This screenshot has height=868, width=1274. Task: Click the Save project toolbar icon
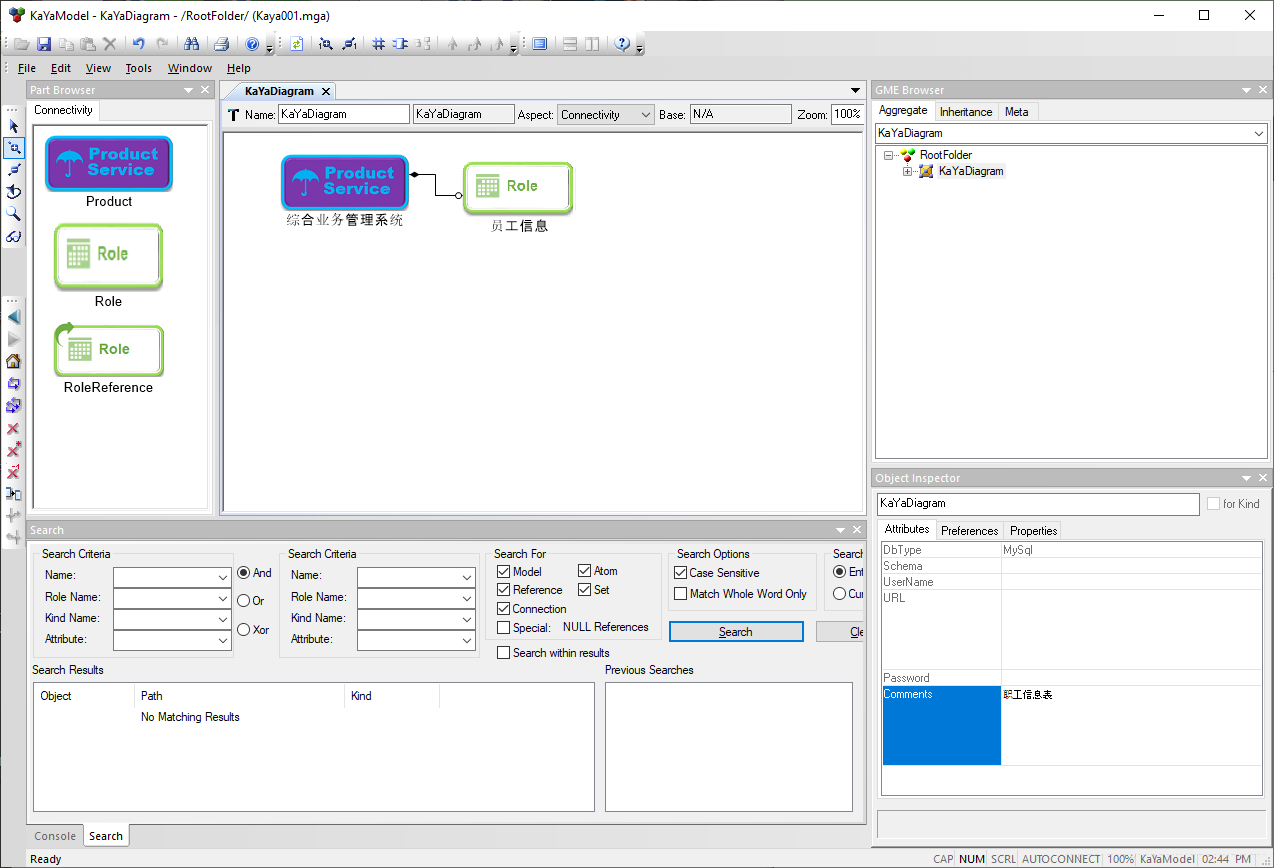point(44,44)
